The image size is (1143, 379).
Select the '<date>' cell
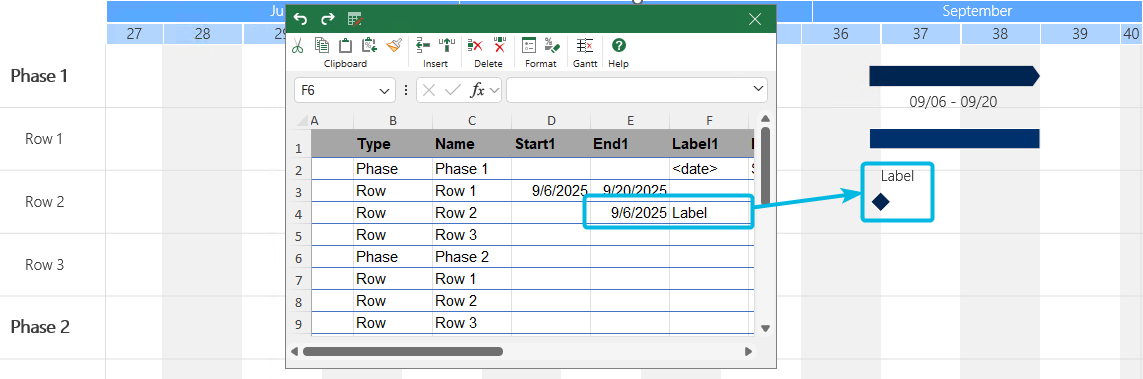click(709, 169)
